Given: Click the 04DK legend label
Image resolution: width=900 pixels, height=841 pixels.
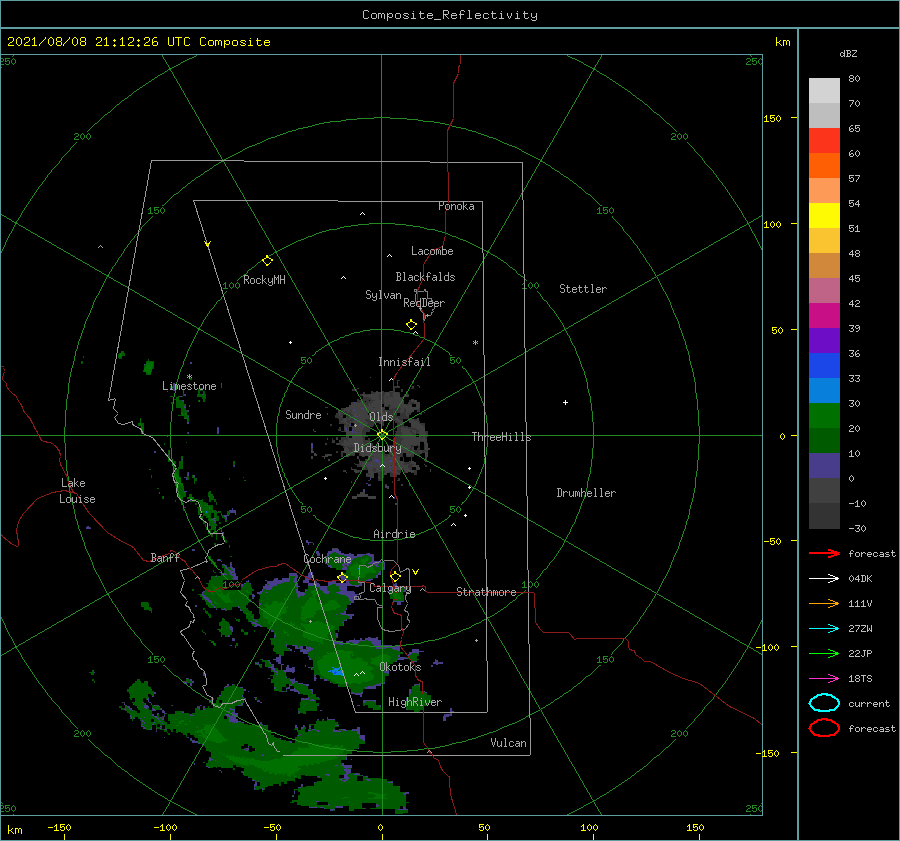Looking at the screenshot, I should (860, 579).
